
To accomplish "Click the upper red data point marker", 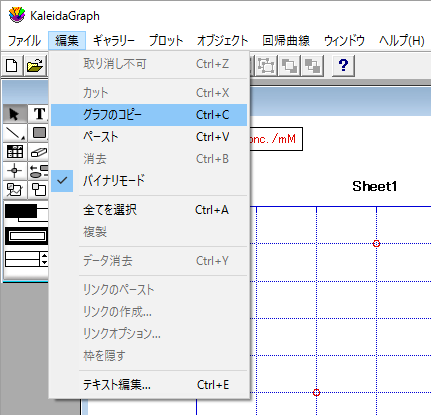I will (x=376, y=244).
